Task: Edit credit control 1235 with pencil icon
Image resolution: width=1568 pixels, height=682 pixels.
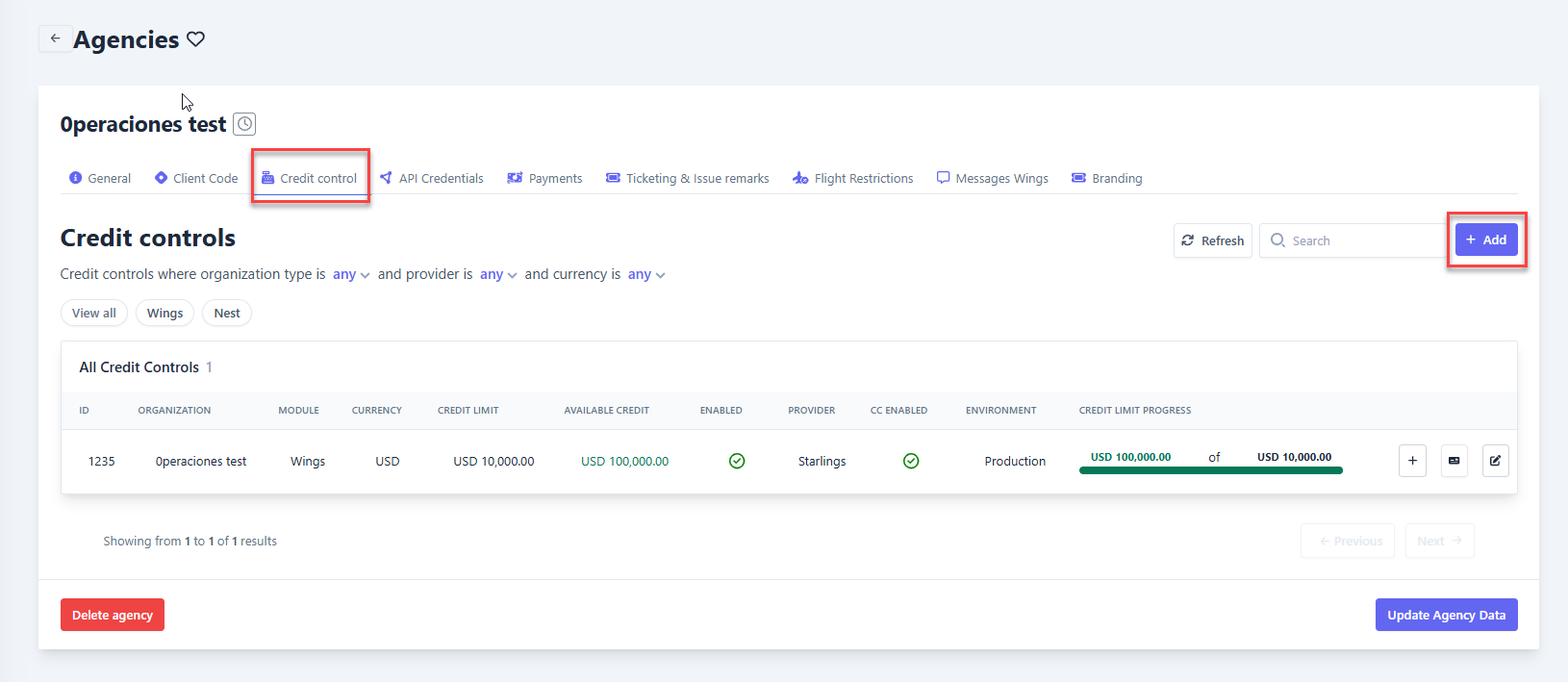Action: tap(1495, 461)
